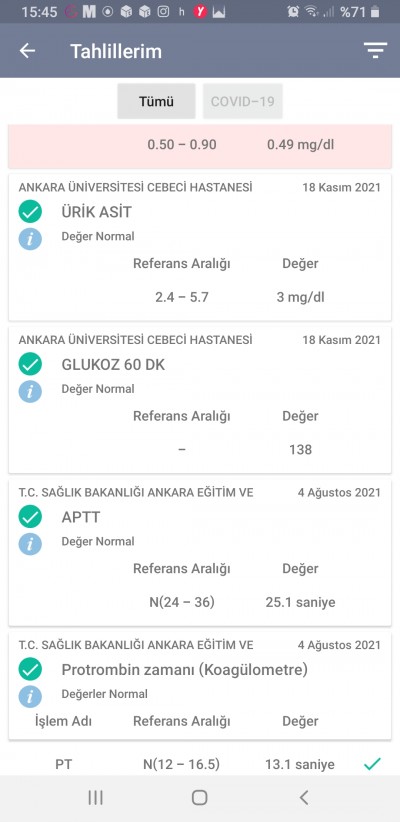Click the green check next to ÜRİK ASİT
Viewport: 400px width, 822px height.
click(x=30, y=212)
